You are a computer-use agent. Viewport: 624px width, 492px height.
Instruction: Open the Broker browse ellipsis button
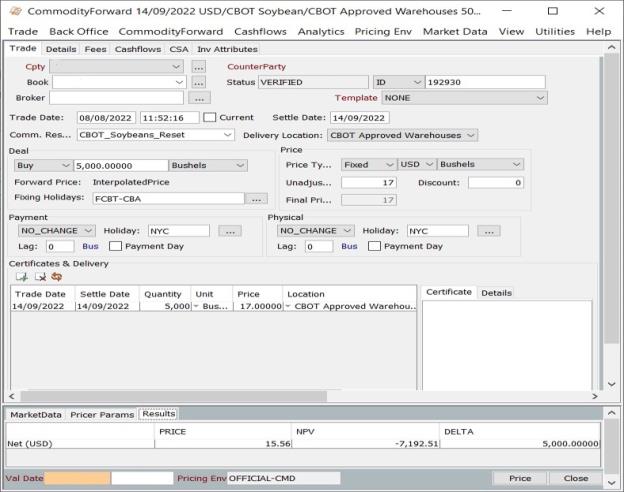(199, 98)
